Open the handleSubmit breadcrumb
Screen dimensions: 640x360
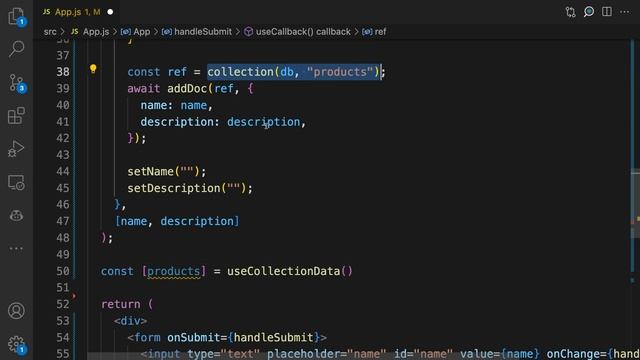pos(197,32)
